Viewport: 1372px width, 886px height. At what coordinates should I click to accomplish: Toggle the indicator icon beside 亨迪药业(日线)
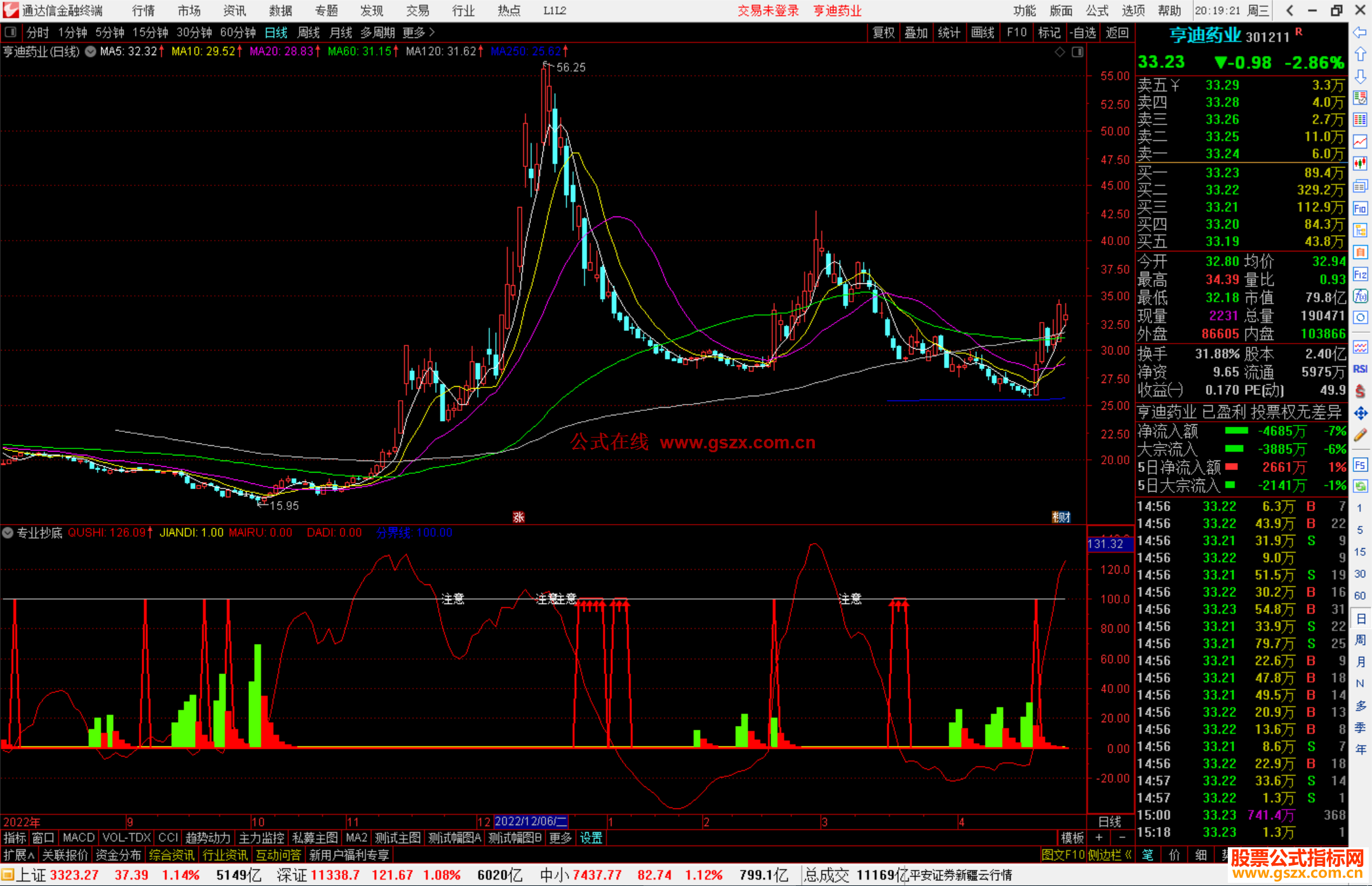(90, 51)
